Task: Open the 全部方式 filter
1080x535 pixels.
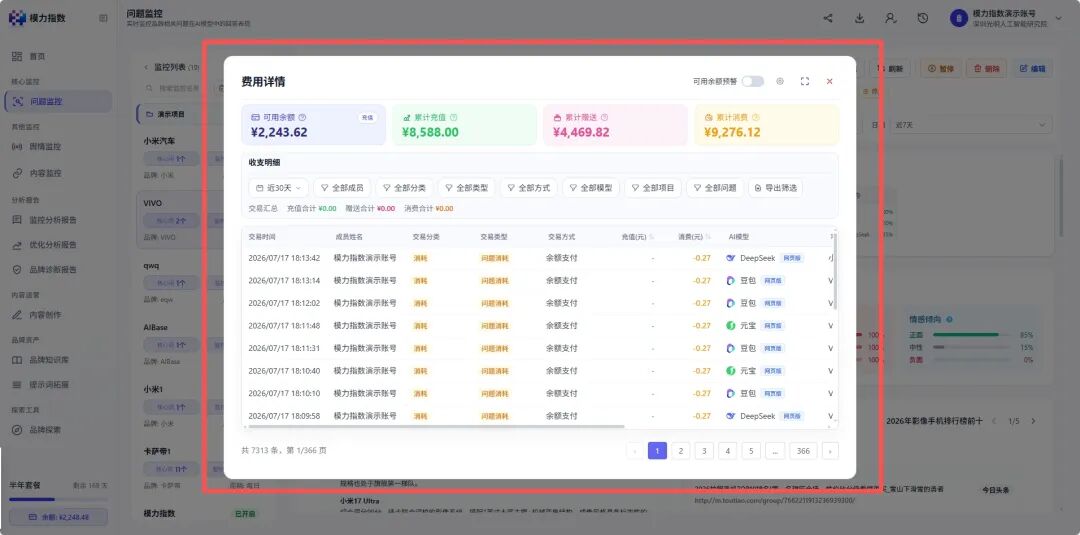Action: (529, 188)
